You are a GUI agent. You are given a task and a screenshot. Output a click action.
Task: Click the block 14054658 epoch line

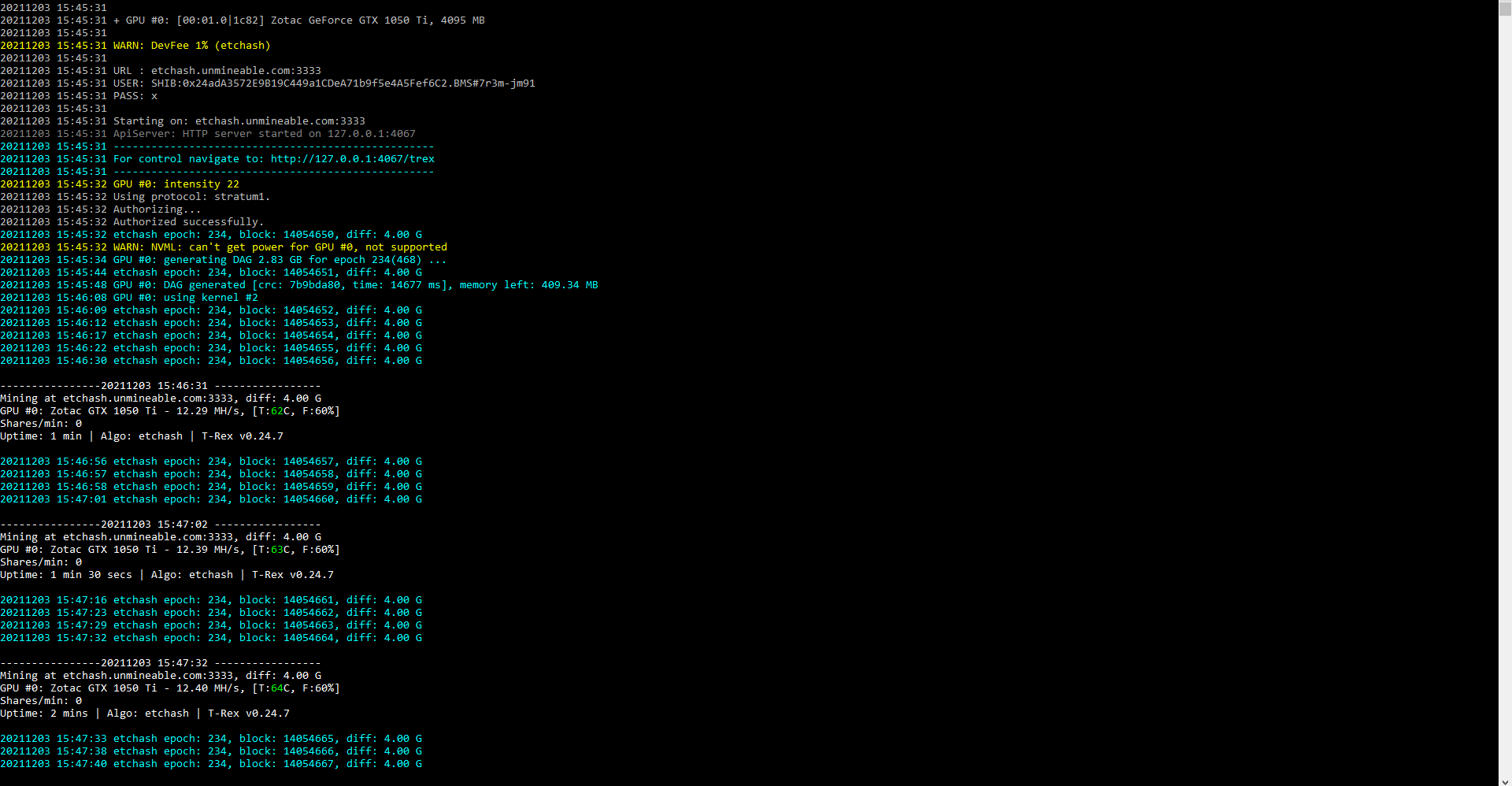[x=211, y=474]
